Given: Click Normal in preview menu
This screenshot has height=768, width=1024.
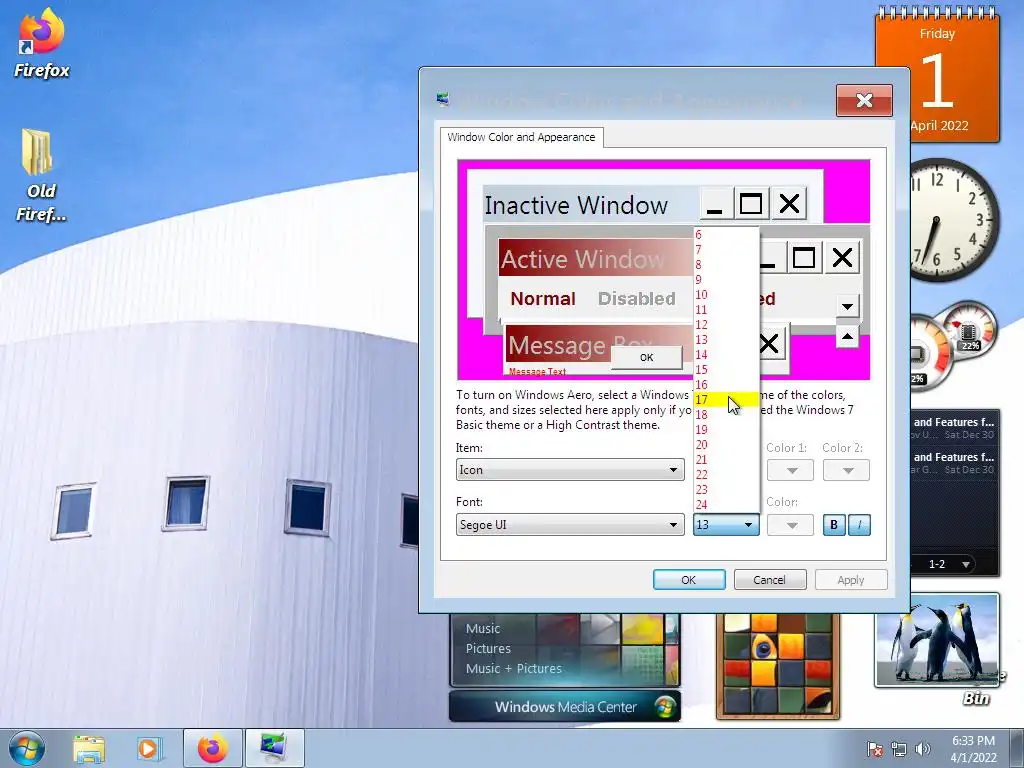Looking at the screenshot, I should click(x=543, y=299).
